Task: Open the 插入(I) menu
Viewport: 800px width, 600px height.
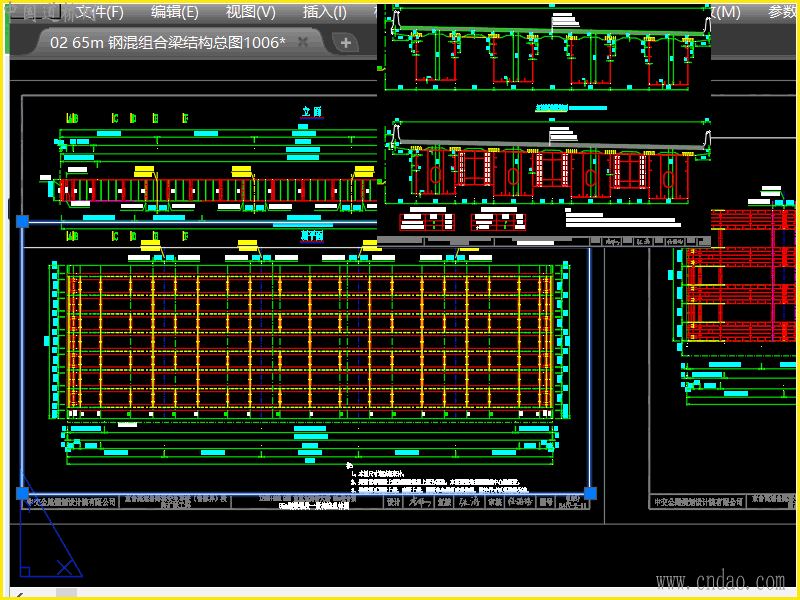Action: (324, 12)
